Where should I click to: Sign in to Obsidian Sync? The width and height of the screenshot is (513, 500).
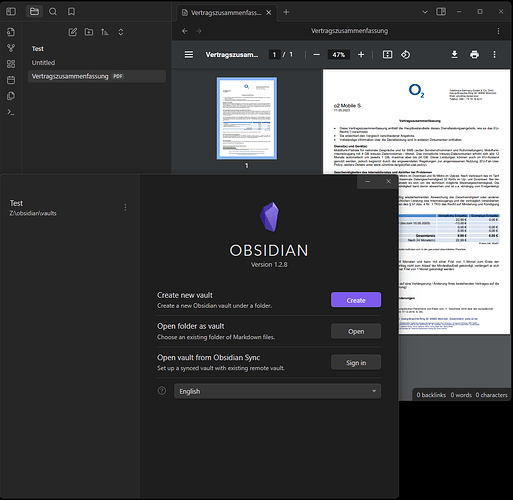coord(356,363)
